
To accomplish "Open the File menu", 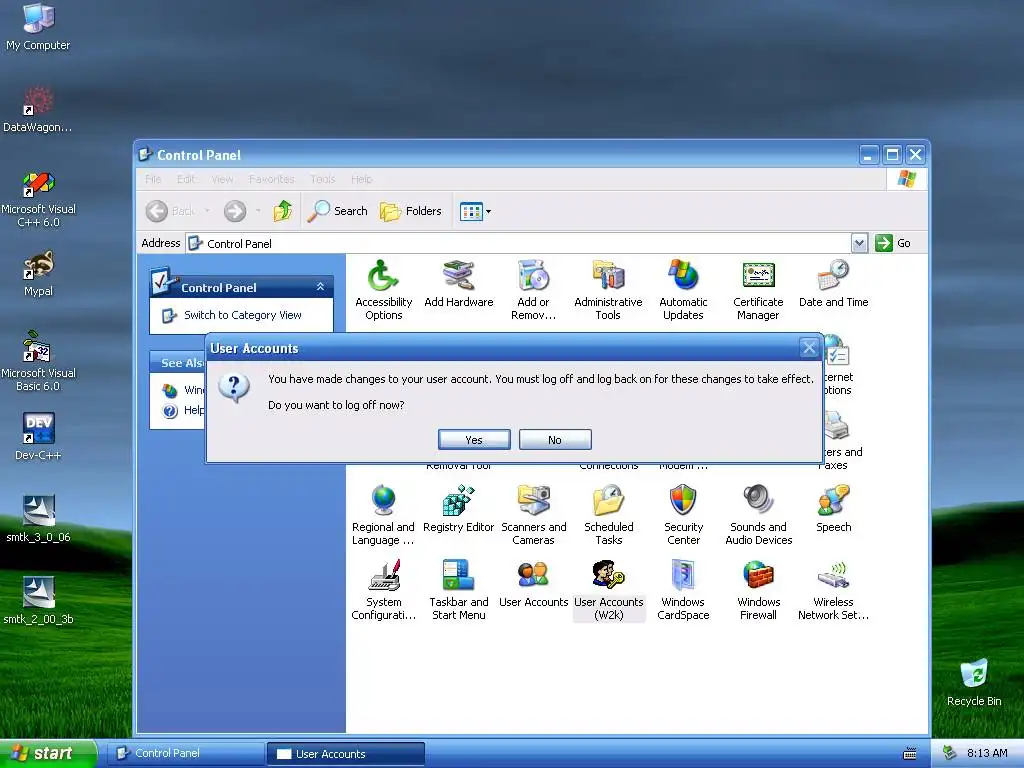I will [x=153, y=179].
